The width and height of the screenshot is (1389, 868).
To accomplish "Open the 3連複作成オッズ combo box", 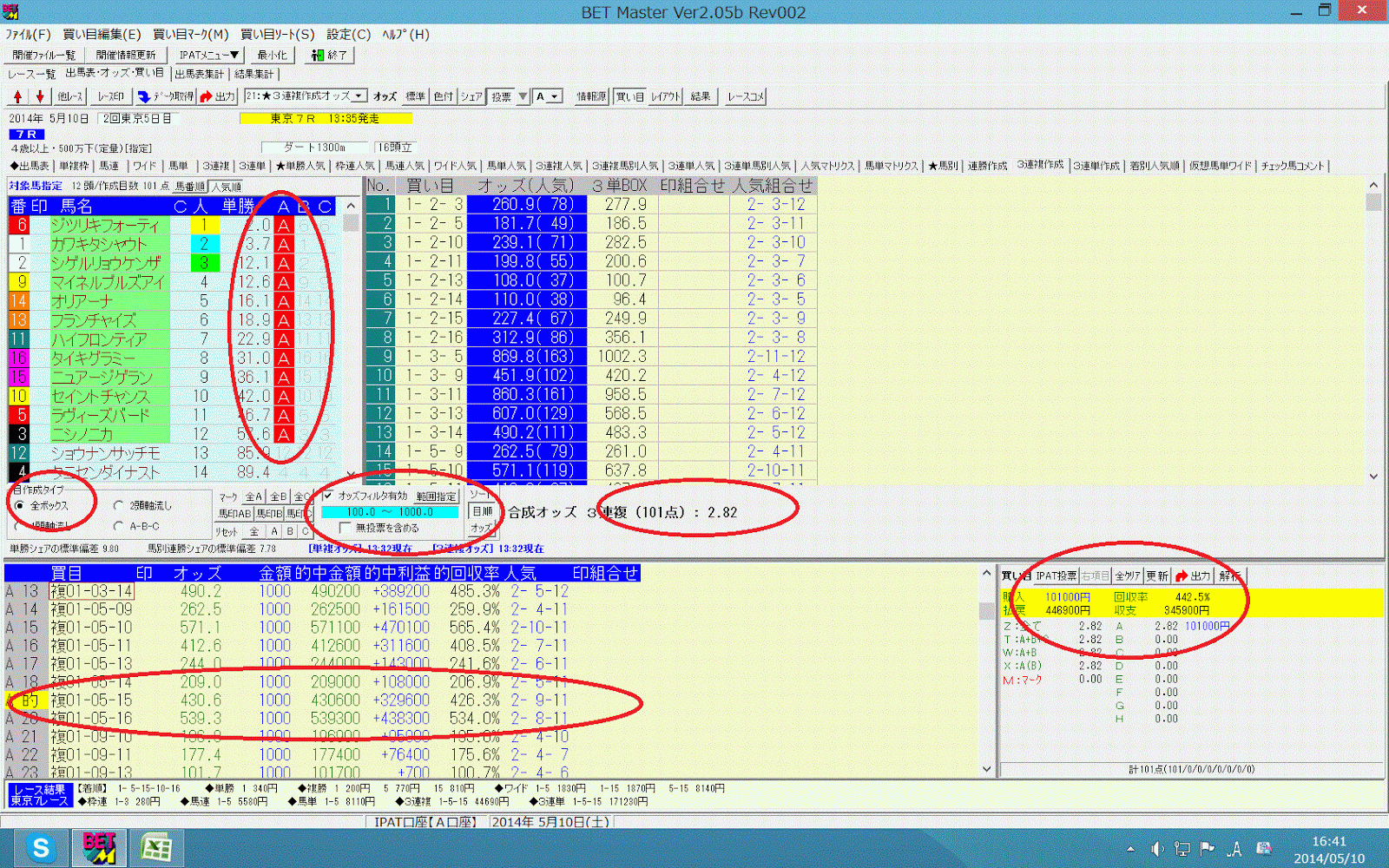I will (306, 95).
